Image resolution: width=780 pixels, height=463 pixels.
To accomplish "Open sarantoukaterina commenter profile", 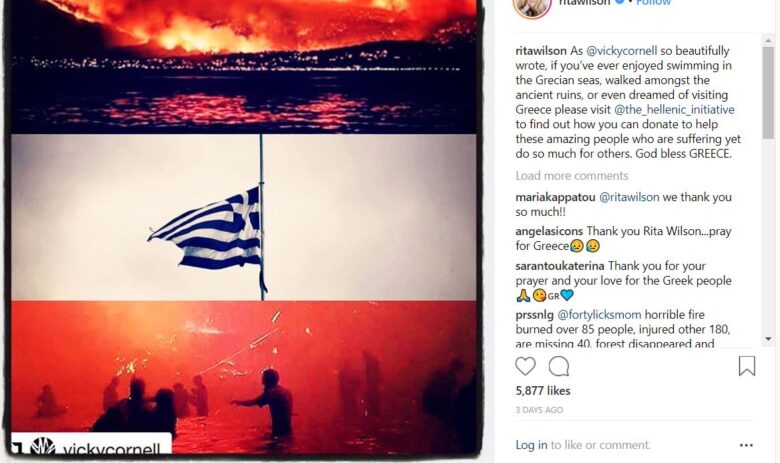I will pyautogui.click(x=560, y=266).
